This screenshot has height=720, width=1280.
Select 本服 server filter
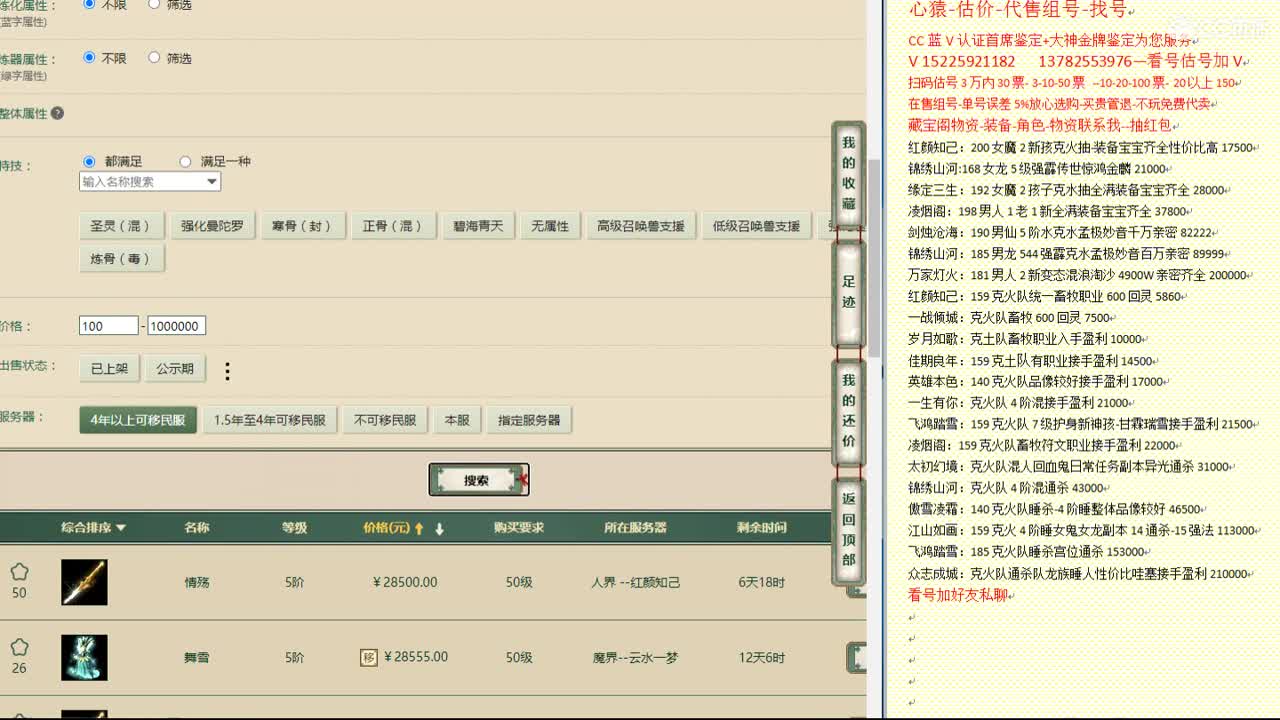coord(457,420)
